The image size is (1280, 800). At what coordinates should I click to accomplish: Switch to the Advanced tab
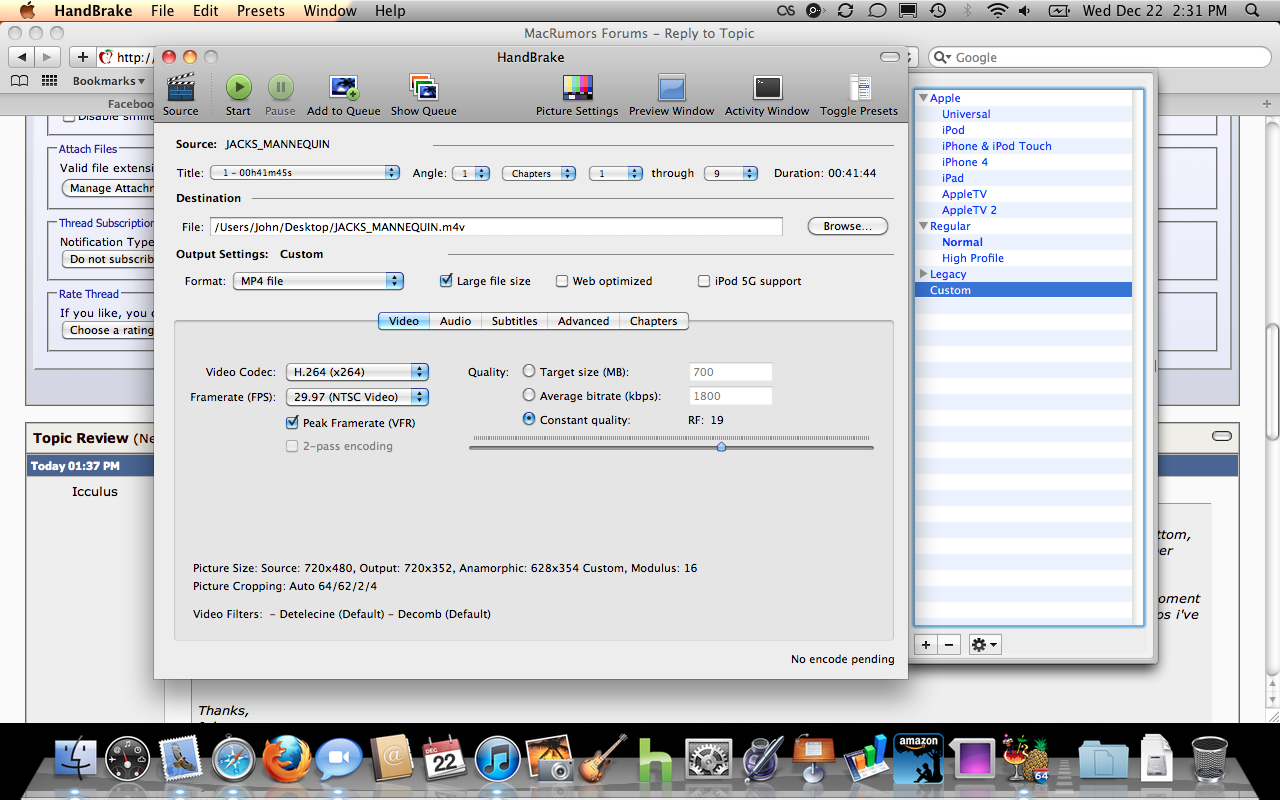tap(583, 321)
